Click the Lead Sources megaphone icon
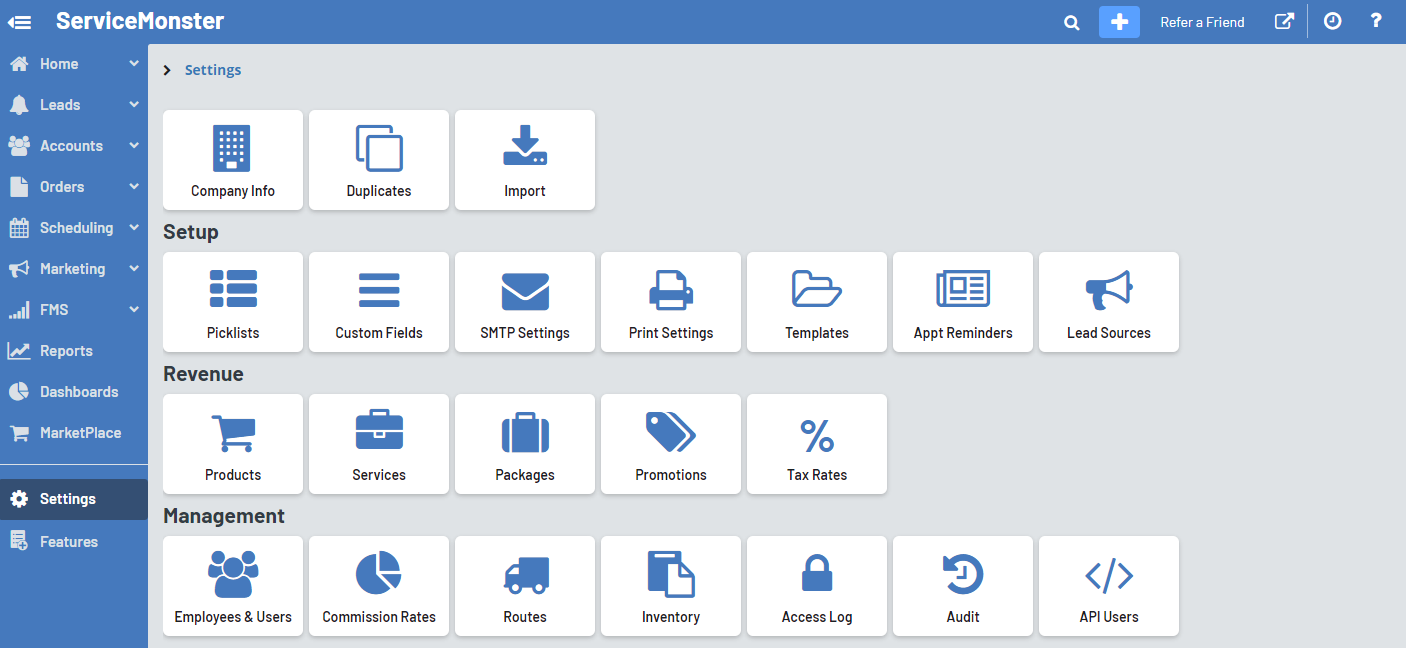1406x648 pixels. tap(1109, 291)
